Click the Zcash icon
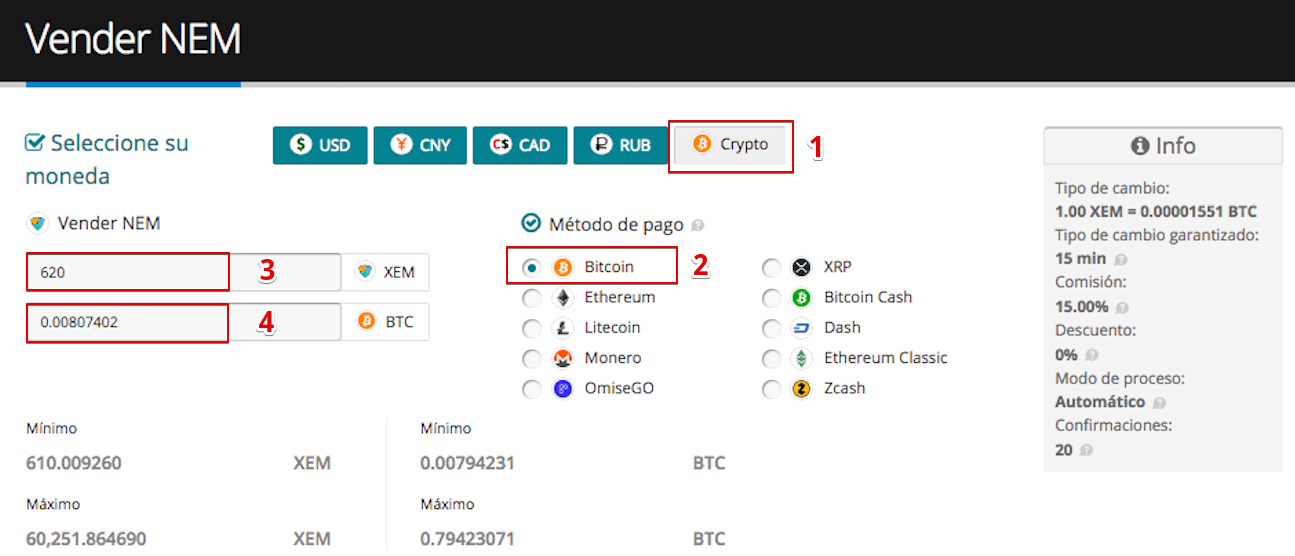 point(801,389)
